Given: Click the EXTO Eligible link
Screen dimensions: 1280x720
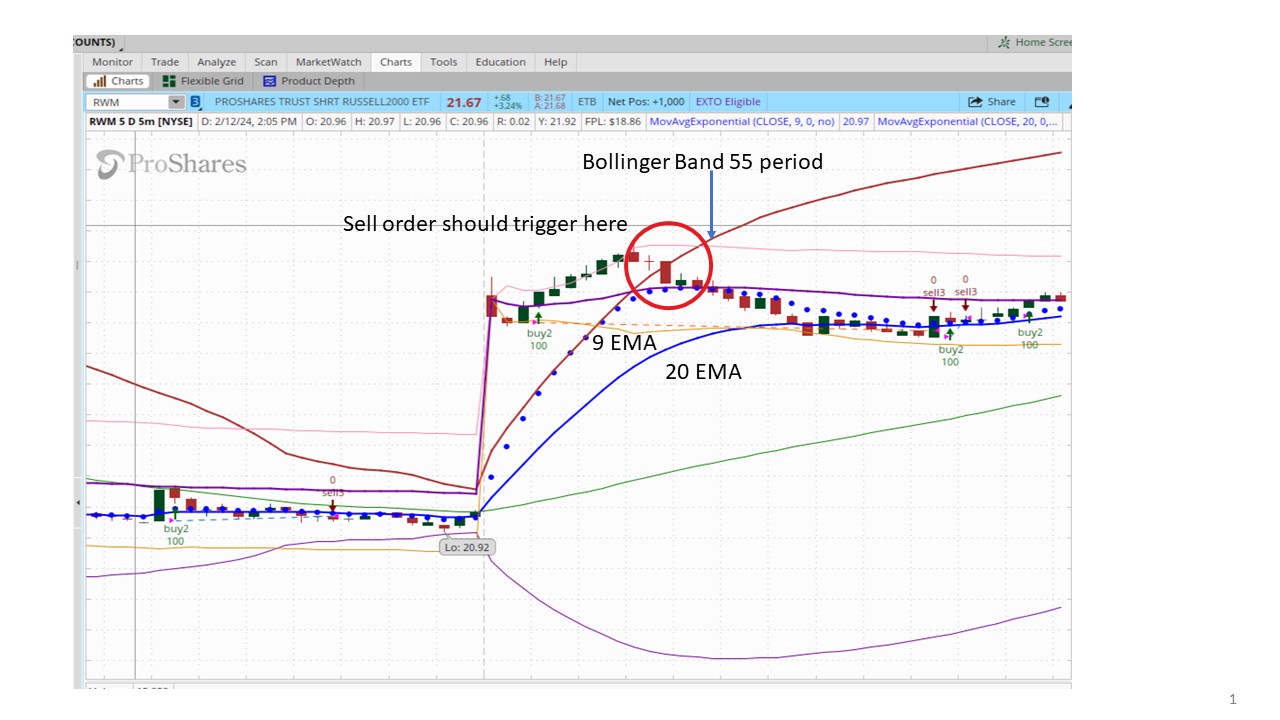Looking at the screenshot, I should (728, 102).
